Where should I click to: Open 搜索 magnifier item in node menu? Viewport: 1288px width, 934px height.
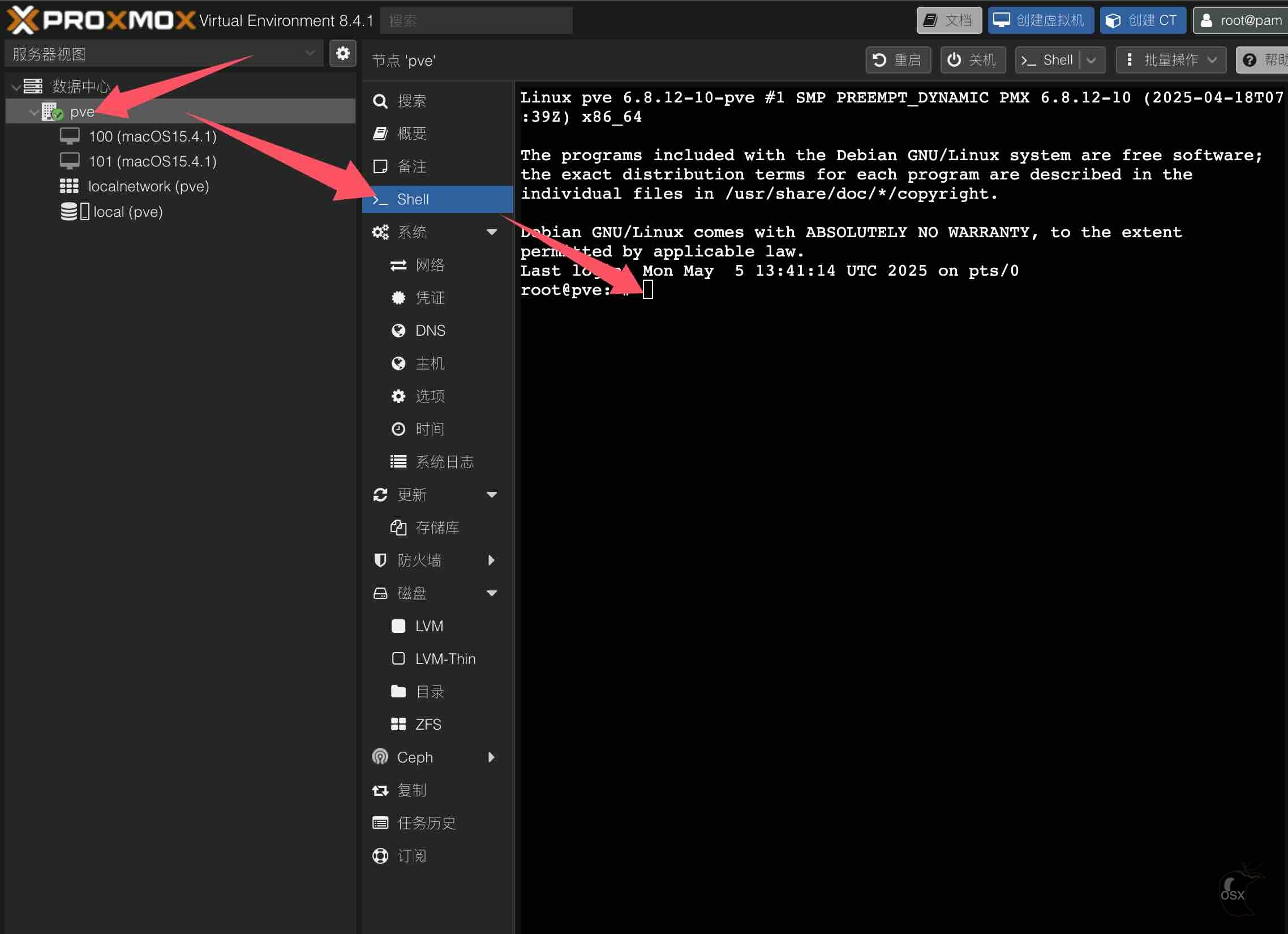coord(437,101)
